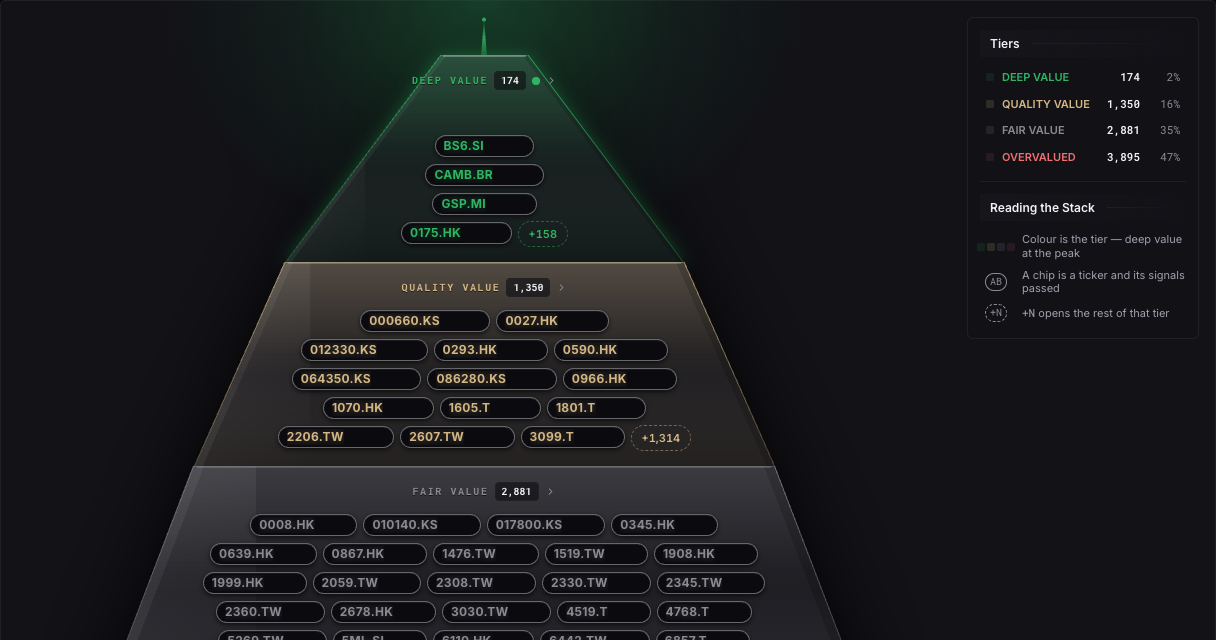The height and width of the screenshot is (640, 1216).
Task: Open the 2345.TW chip
Action: coord(711,583)
